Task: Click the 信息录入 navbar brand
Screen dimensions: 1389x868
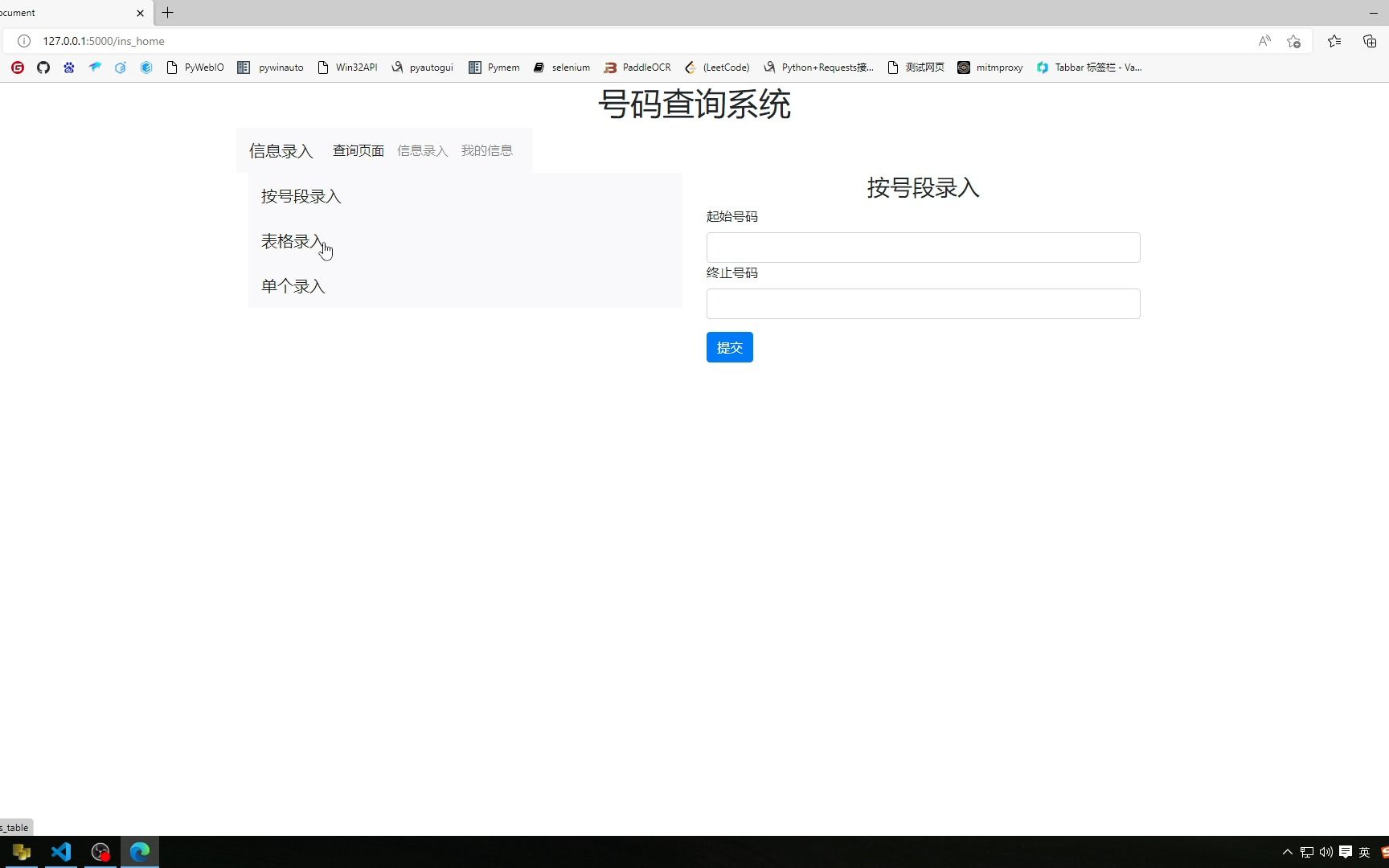Action: (281, 151)
